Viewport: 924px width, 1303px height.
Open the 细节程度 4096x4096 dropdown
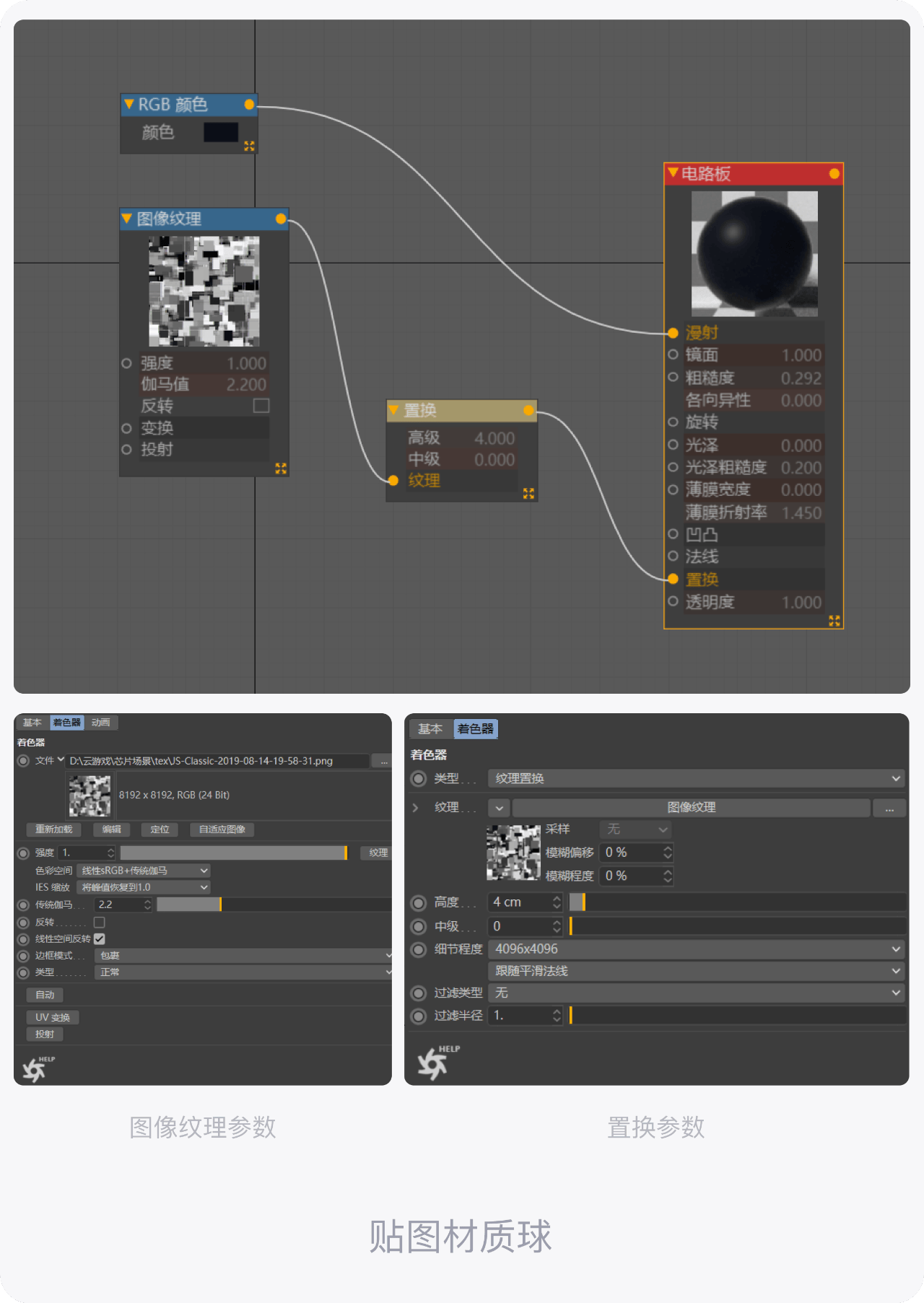click(696, 949)
